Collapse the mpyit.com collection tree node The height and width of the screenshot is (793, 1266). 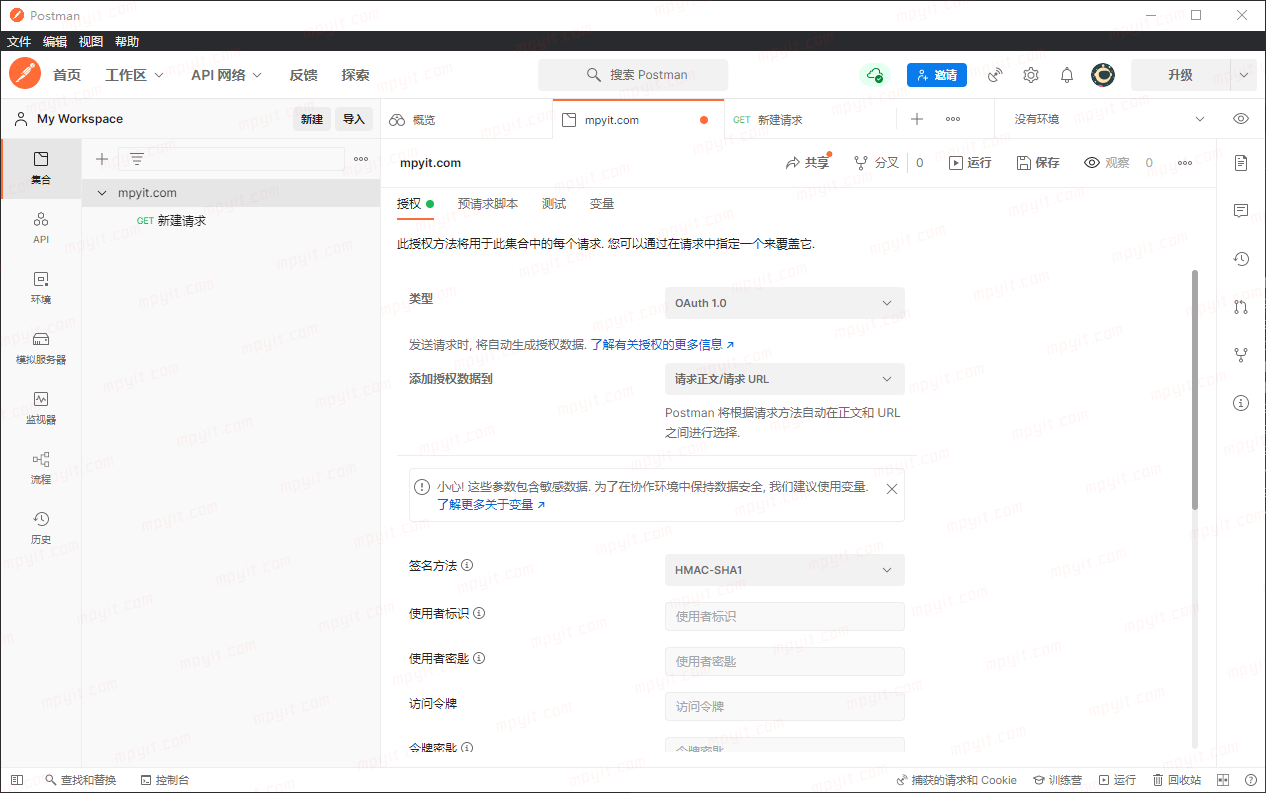point(102,193)
